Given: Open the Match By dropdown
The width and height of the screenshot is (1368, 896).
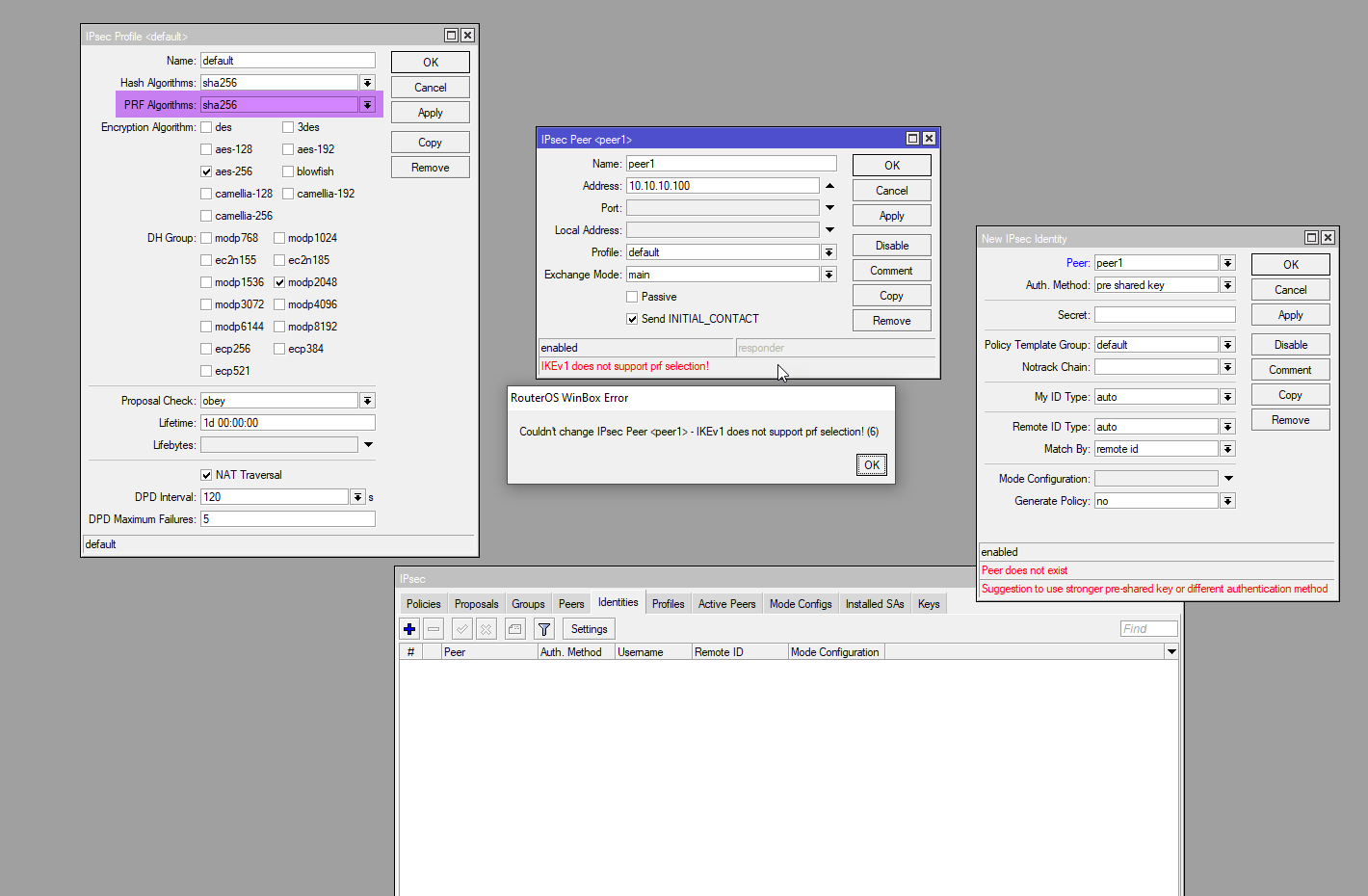Looking at the screenshot, I should click(x=1227, y=449).
